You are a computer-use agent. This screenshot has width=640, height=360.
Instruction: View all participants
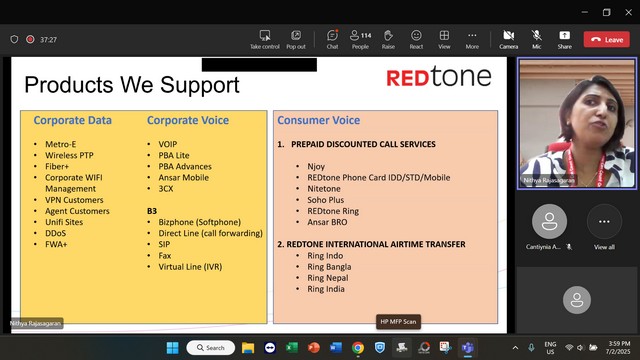click(604, 227)
